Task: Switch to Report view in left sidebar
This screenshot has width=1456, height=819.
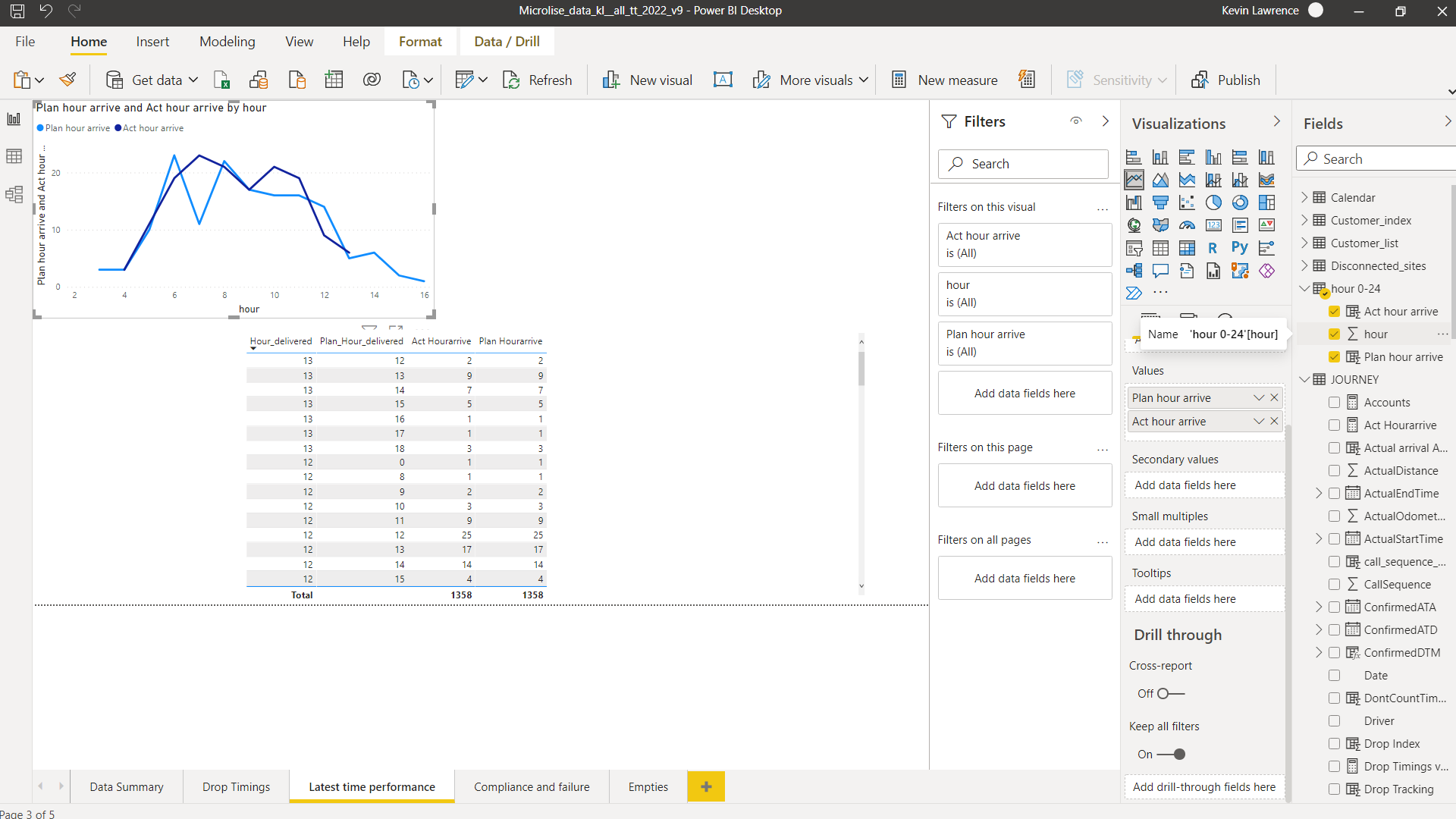Action: click(14, 119)
